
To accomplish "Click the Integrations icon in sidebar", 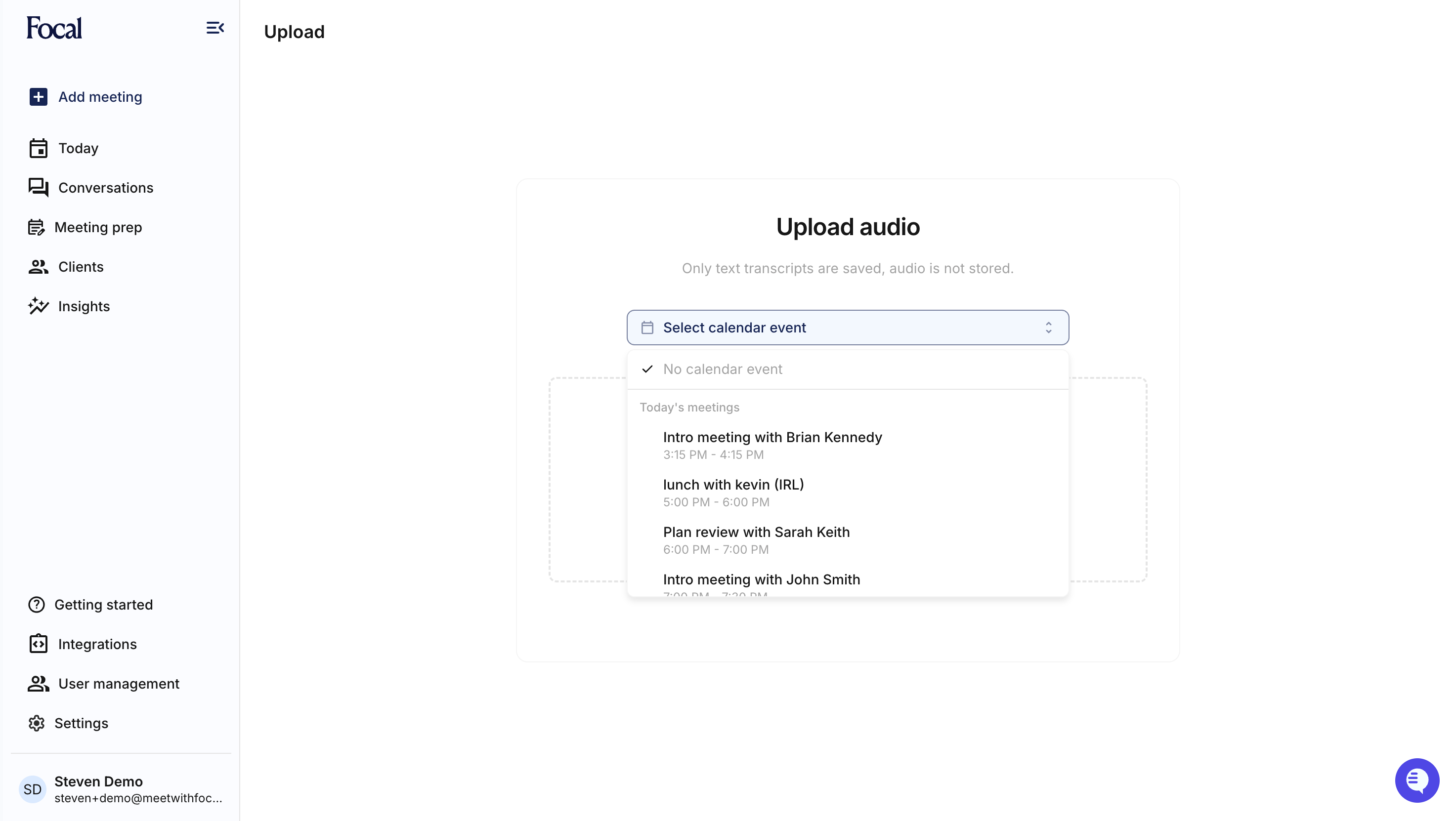I will pos(38,644).
